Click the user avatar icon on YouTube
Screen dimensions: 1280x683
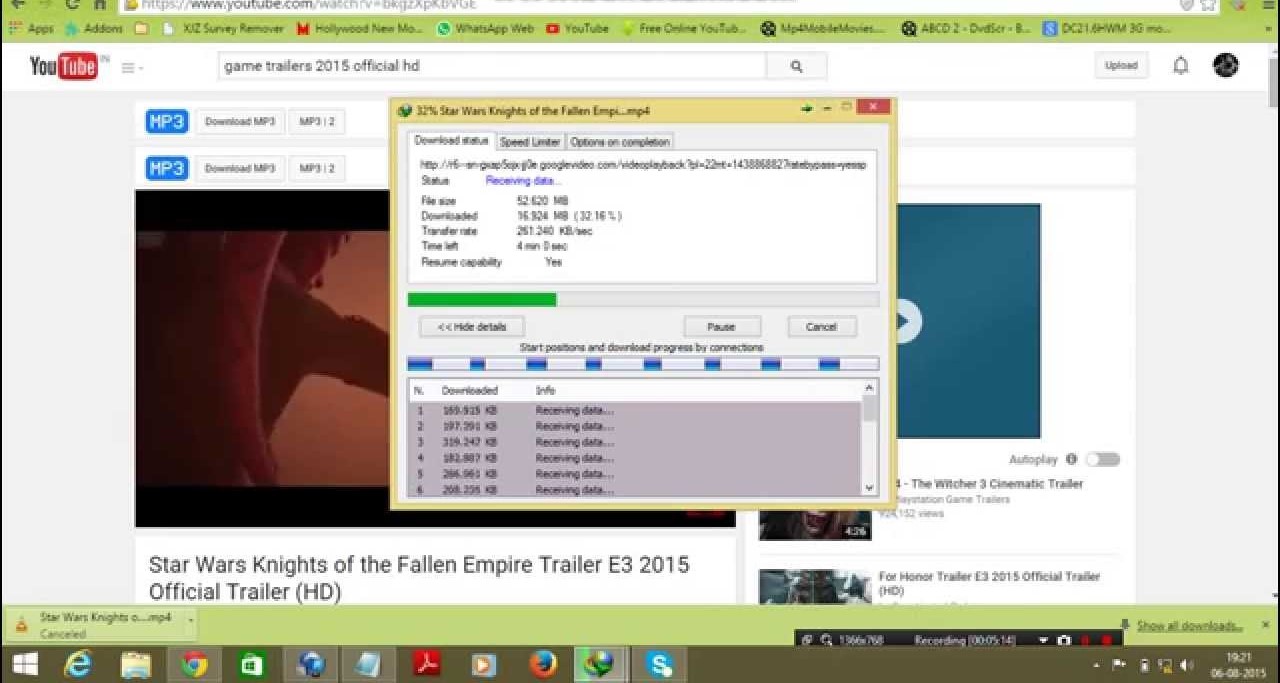click(1225, 66)
